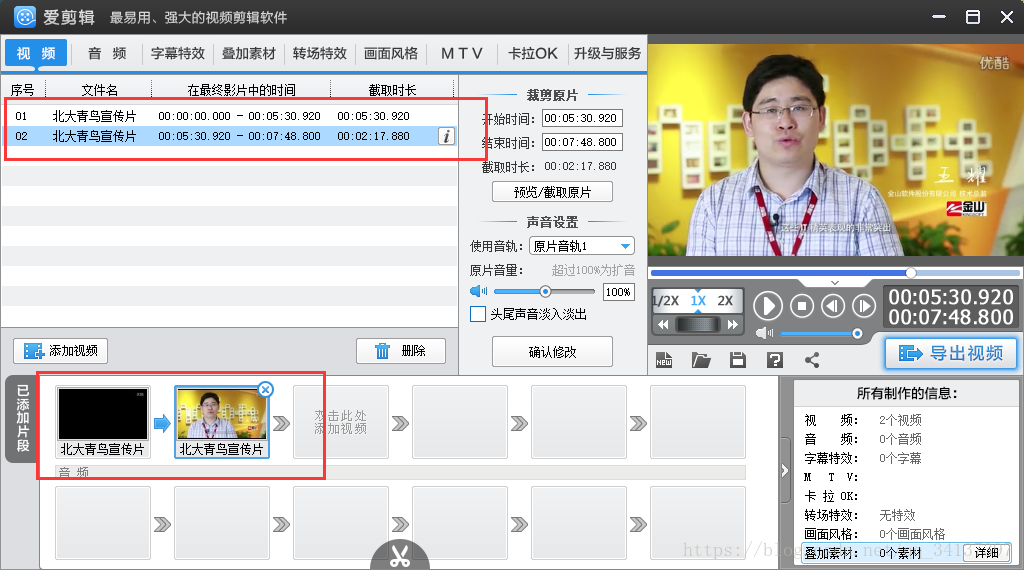Step to previous frame button

[833, 306]
